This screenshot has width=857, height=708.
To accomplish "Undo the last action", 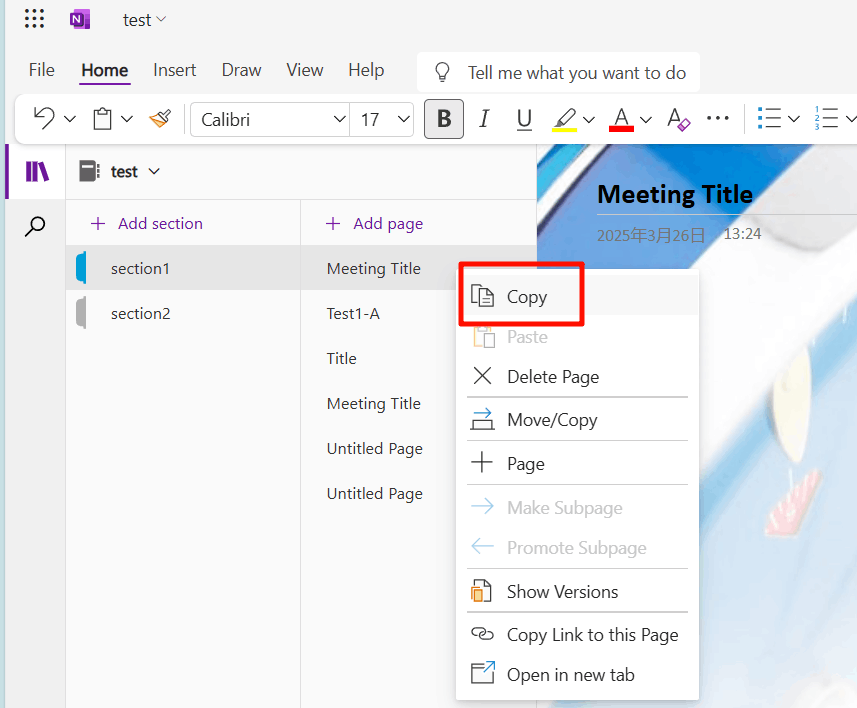I will tap(42, 118).
